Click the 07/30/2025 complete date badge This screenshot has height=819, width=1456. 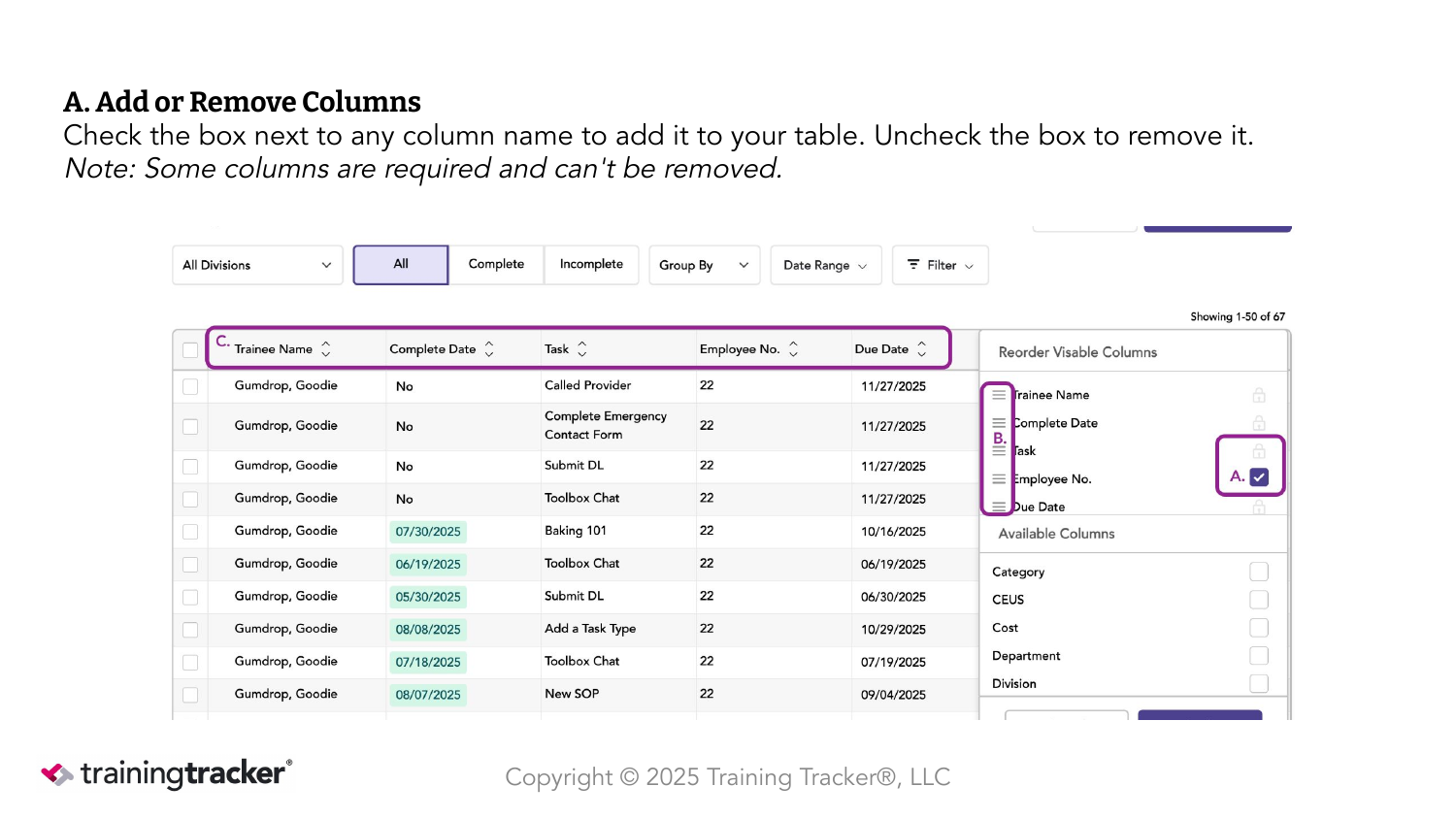tap(428, 532)
